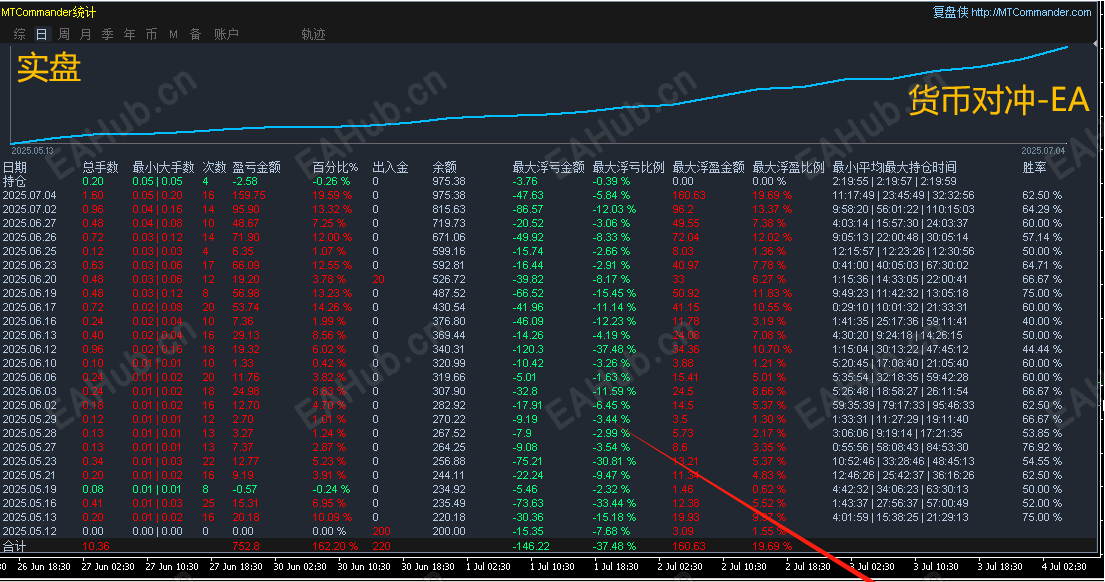Click the 1 Jul 18:30 time axis label

coord(615,566)
